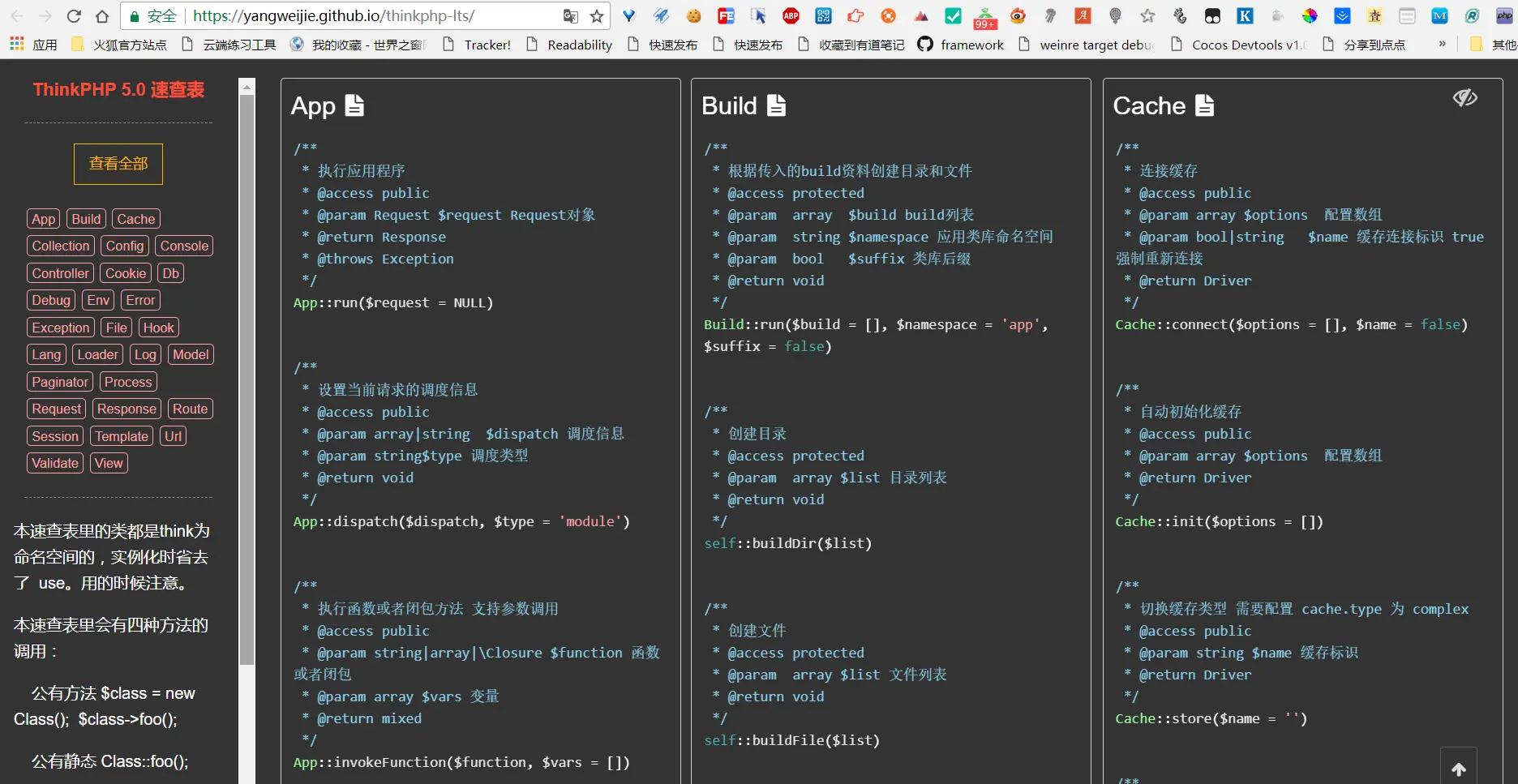The height and width of the screenshot is (784, 1518).
Task: Click the document icon beside Build heading
Action: point(776,105)
